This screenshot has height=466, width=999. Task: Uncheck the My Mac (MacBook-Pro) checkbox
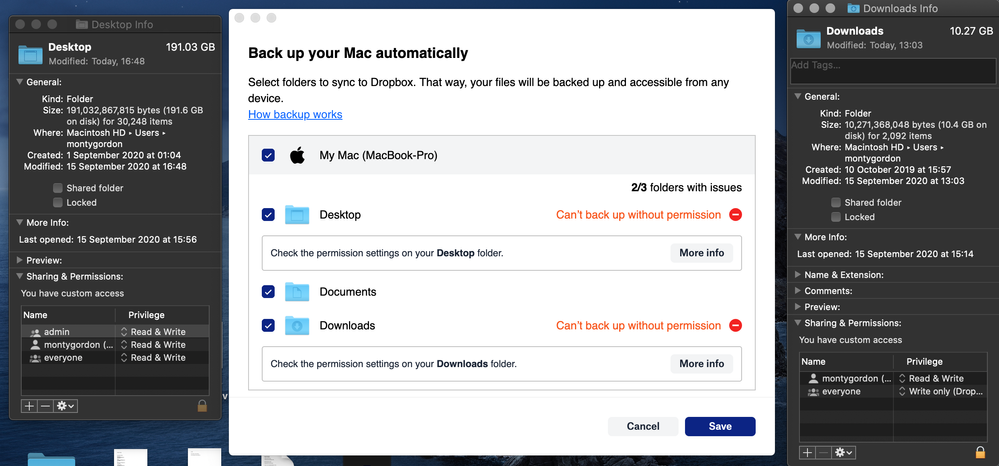(x=268, y=156)
